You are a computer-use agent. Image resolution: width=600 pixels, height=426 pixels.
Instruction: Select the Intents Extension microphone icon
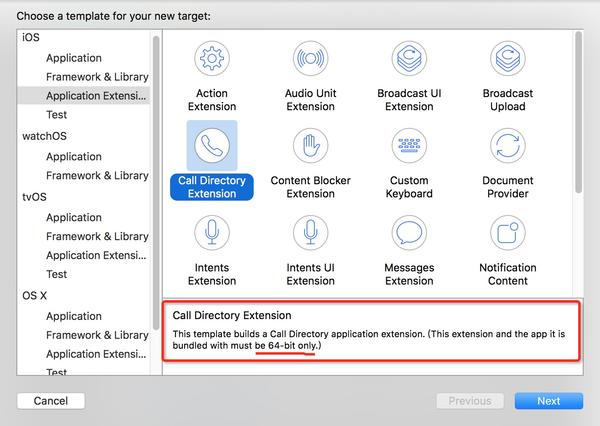(212, 233)
